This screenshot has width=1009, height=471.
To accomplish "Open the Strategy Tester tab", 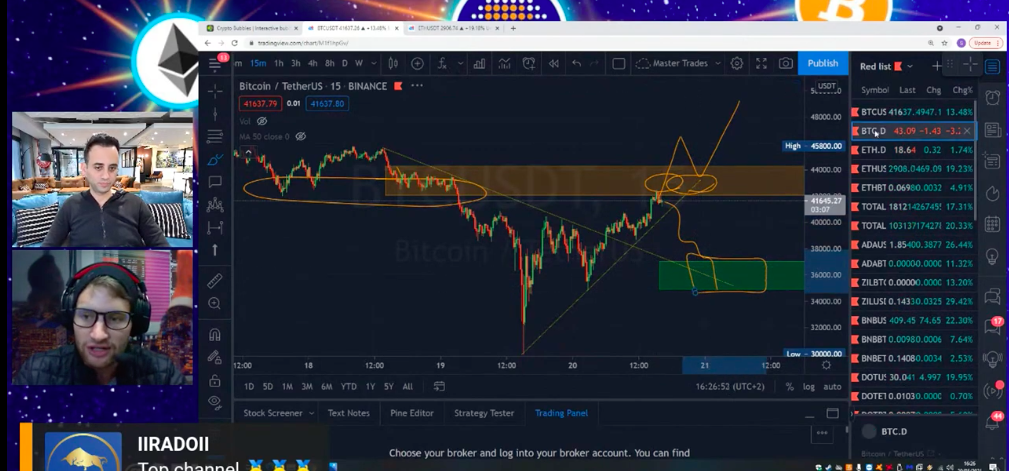I will 484,413.
